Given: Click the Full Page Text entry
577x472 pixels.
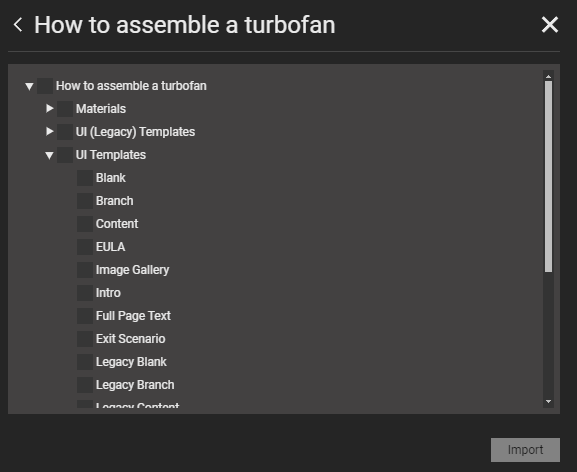Looking at the screenshot, I should pyautogui.click(x=133, y=316).
